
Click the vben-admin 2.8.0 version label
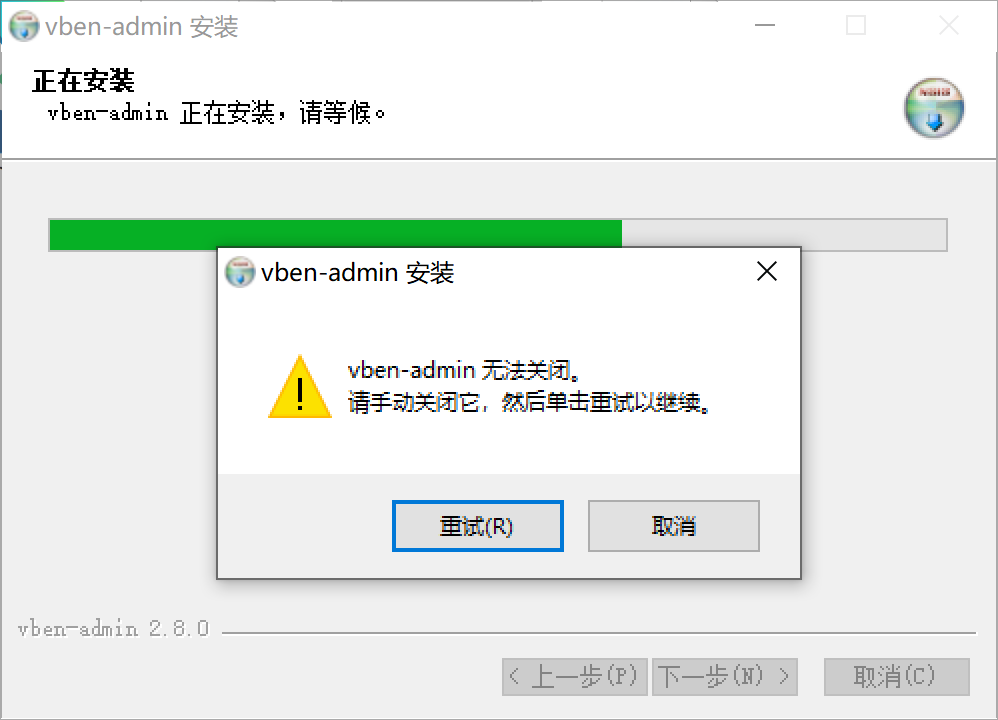coord(113,629)
